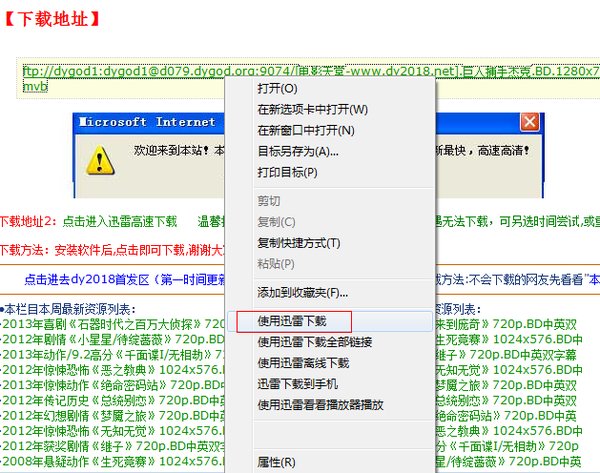Open right-column 无知无觉》1024x576.BD中 link
600x473 pixels.
click(509, 370)
